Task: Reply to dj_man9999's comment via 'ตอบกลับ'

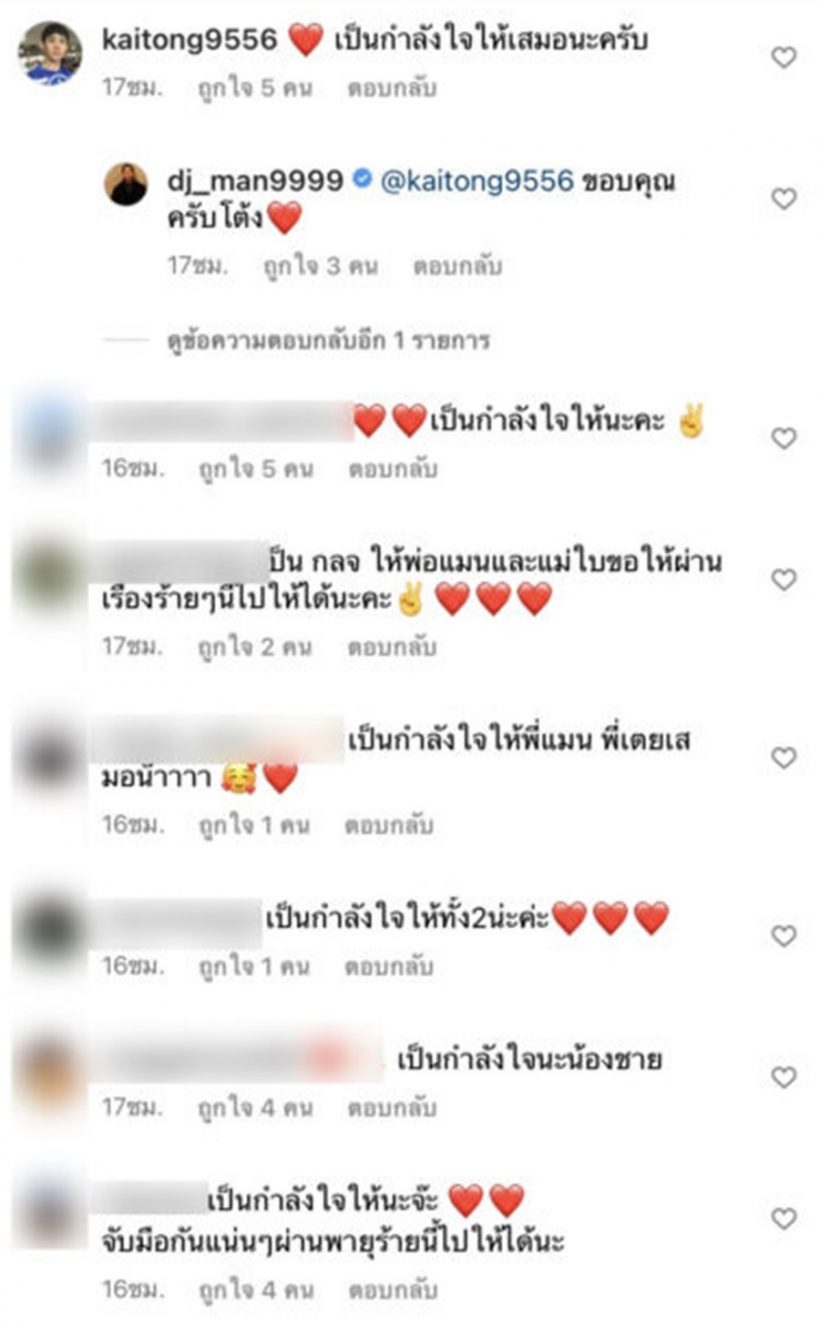Action: (456, 267)
